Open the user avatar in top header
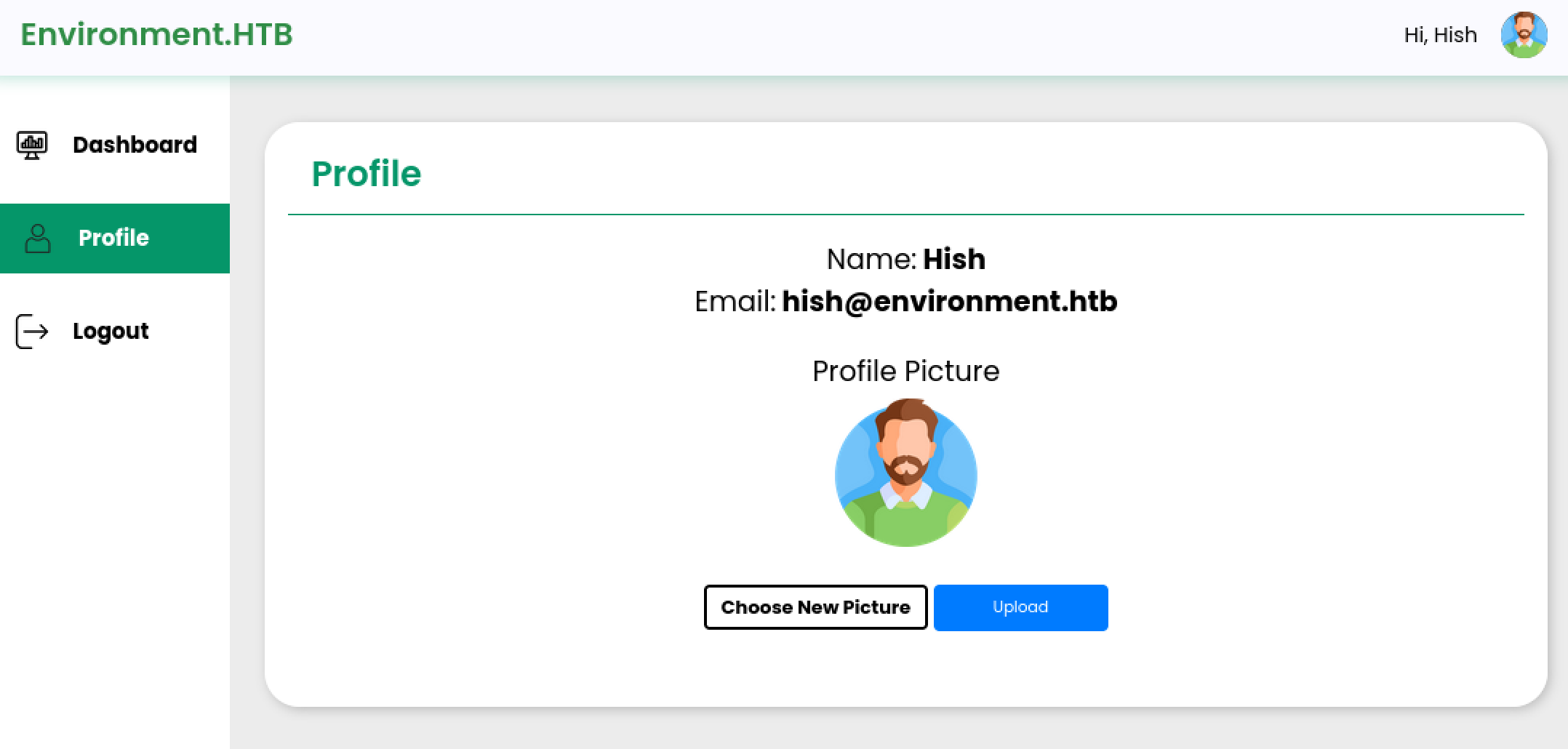Screen dimensions: 1568x749 click(x=1524, y=35)
